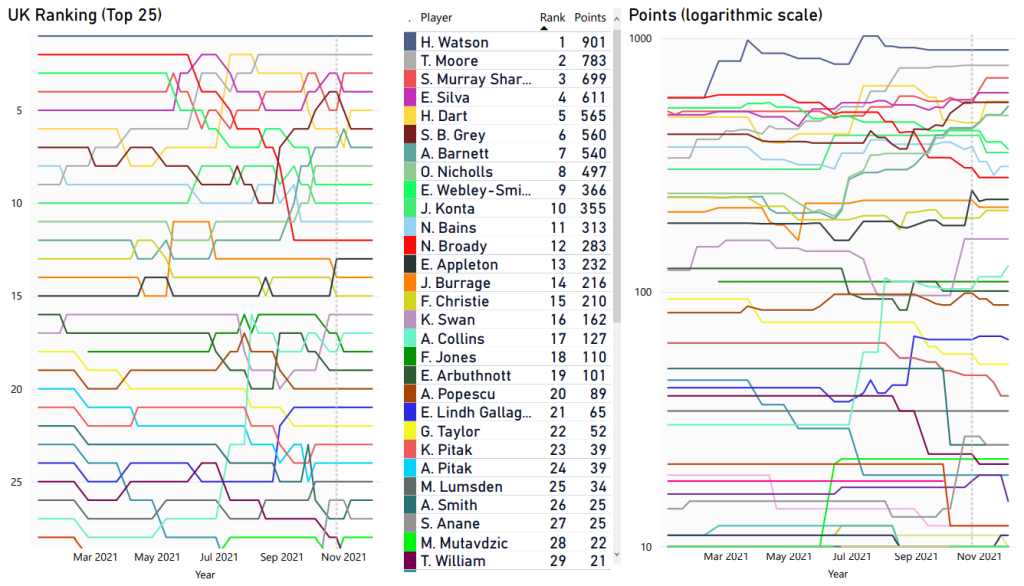Click the scroll-down arrow of the player table
This screenshot has width=1024, height=586.
tap(616, 553)
